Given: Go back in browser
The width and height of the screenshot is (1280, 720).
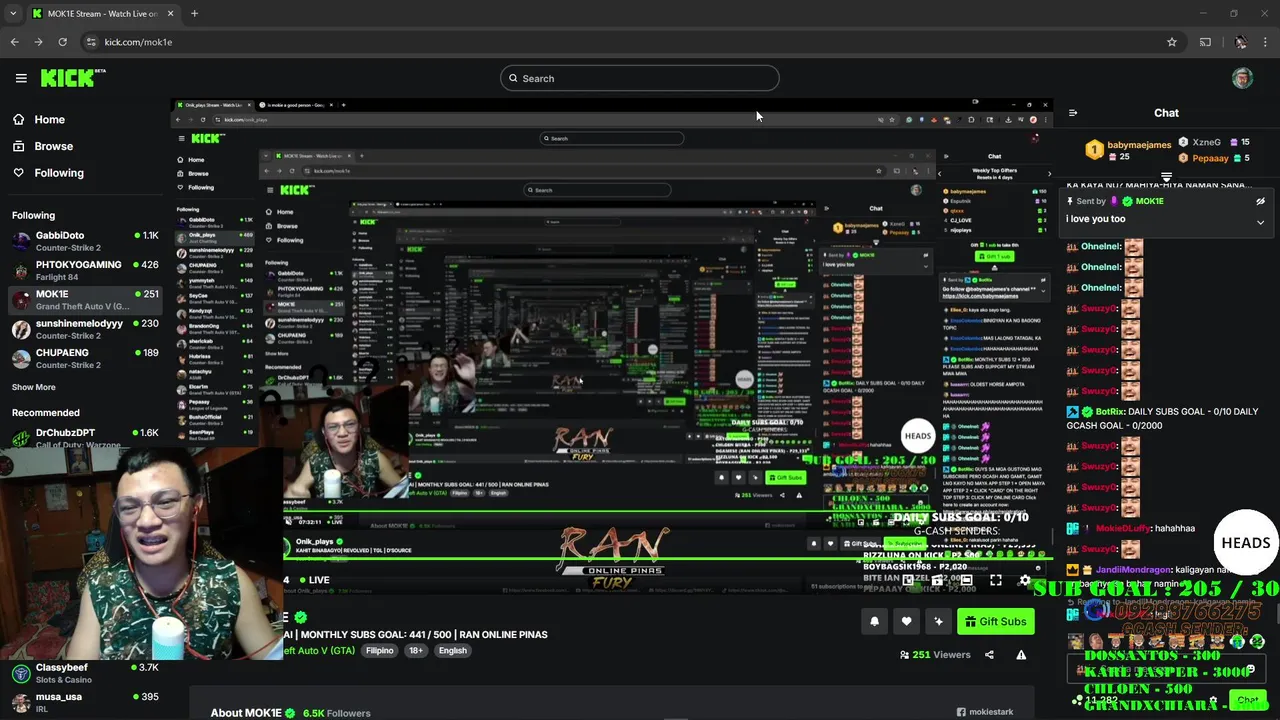Looking at the screenshot, I should click(x=14, y=42).
